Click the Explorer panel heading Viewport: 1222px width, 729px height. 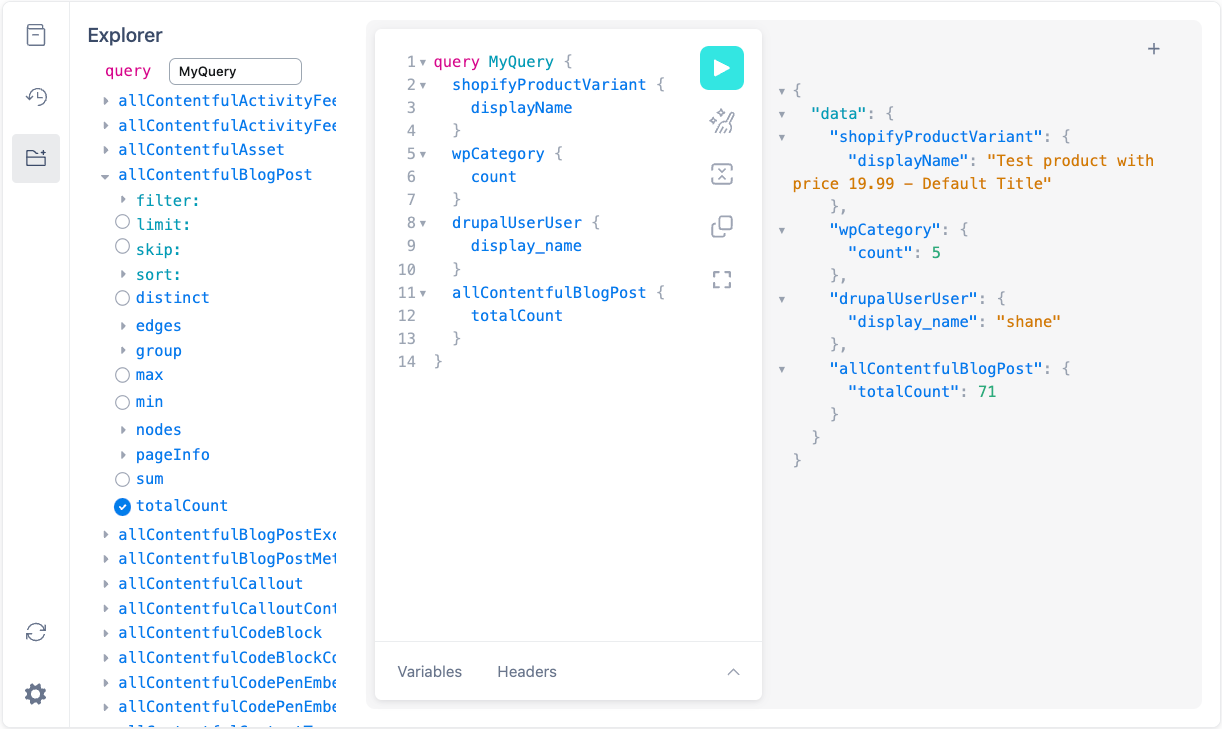pos(125,36)
